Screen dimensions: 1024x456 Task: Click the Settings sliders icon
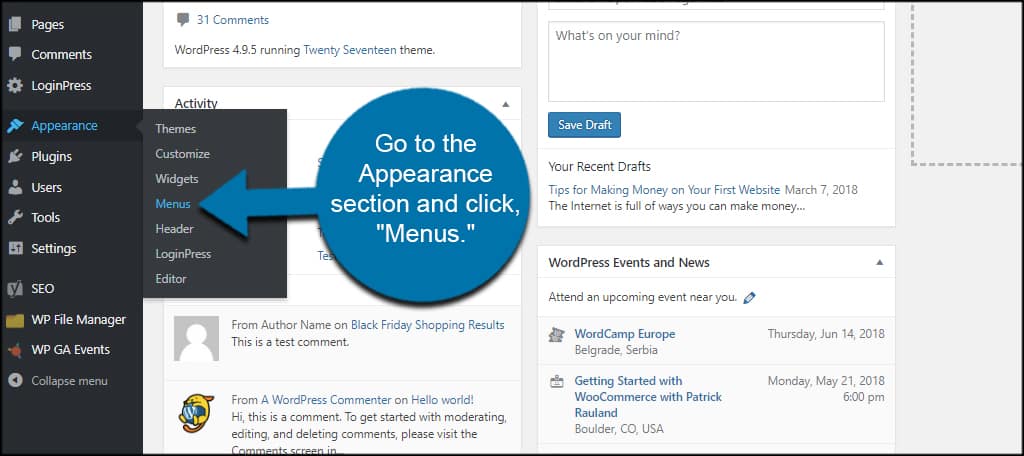coord(15,248)
